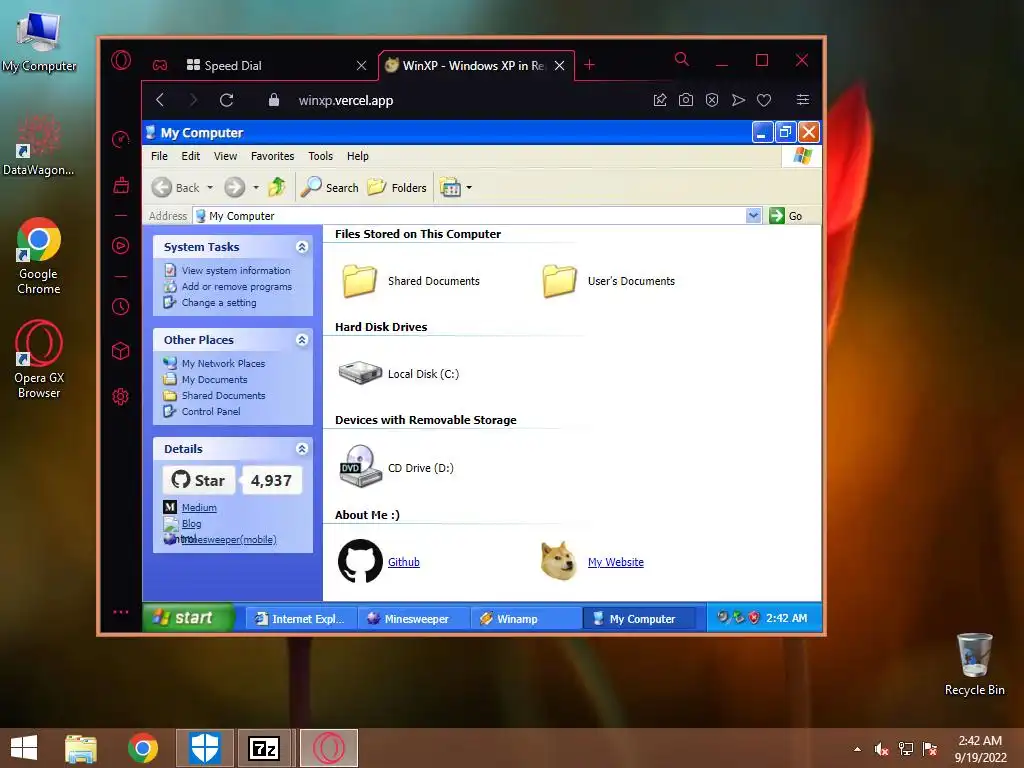
Task: Click the three-dots sidebar setup icon
Action: [121, 612]
